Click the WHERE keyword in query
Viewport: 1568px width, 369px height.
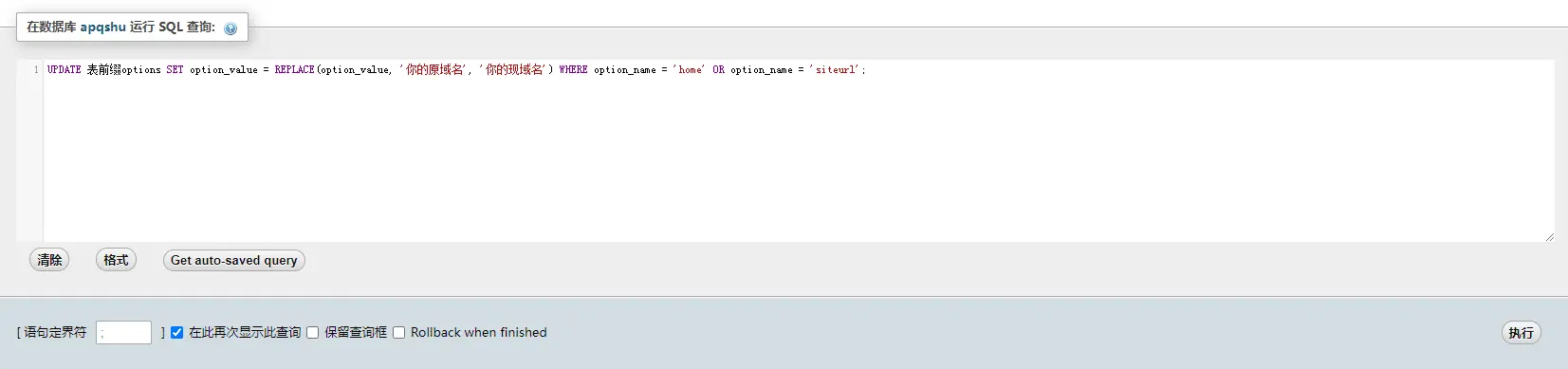(x=573, y=69)
